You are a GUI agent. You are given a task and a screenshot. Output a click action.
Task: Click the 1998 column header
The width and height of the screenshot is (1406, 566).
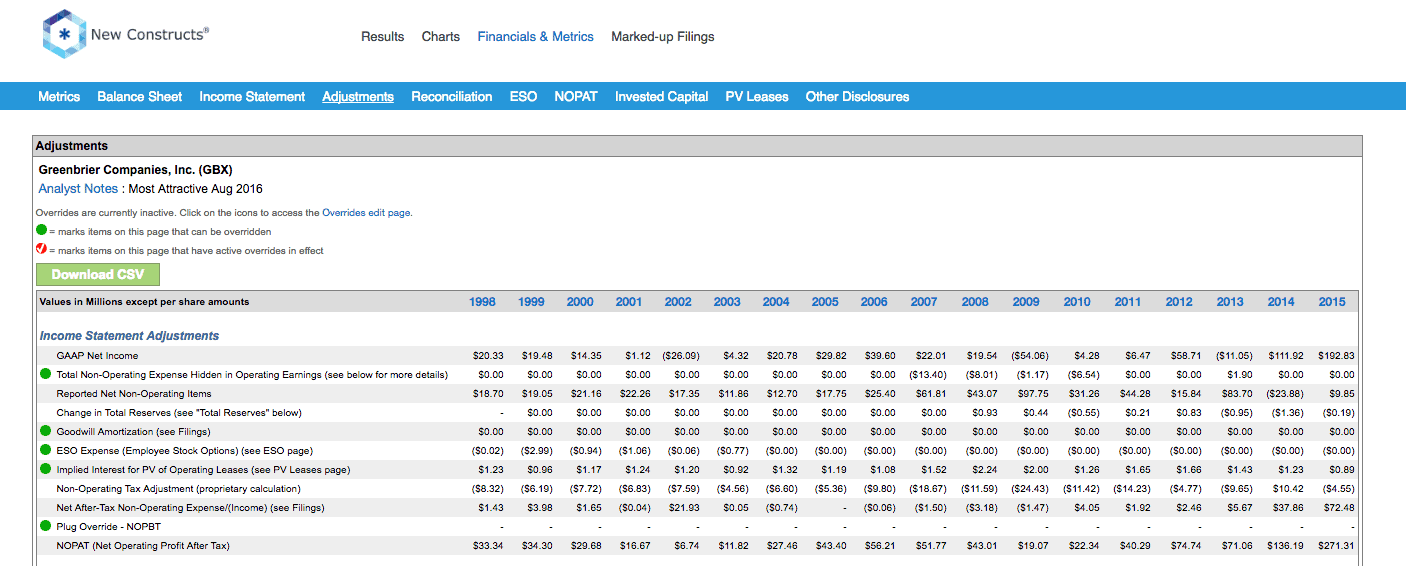coord(483,302)
